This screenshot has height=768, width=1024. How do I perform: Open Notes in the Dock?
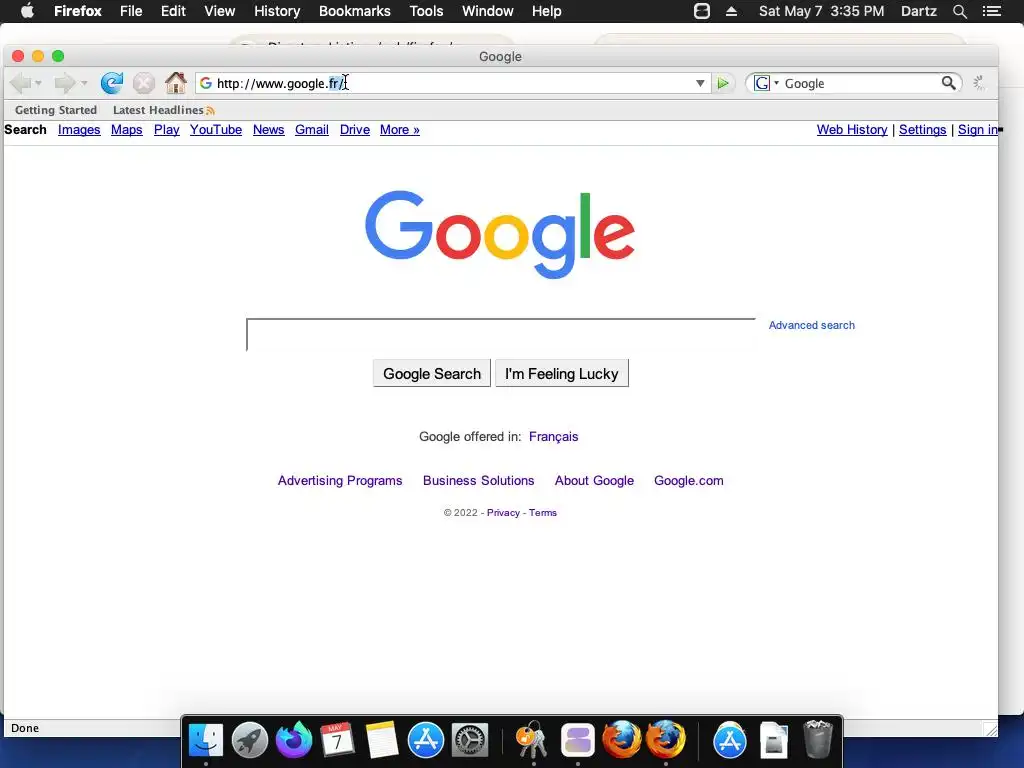tap(381, 740)
